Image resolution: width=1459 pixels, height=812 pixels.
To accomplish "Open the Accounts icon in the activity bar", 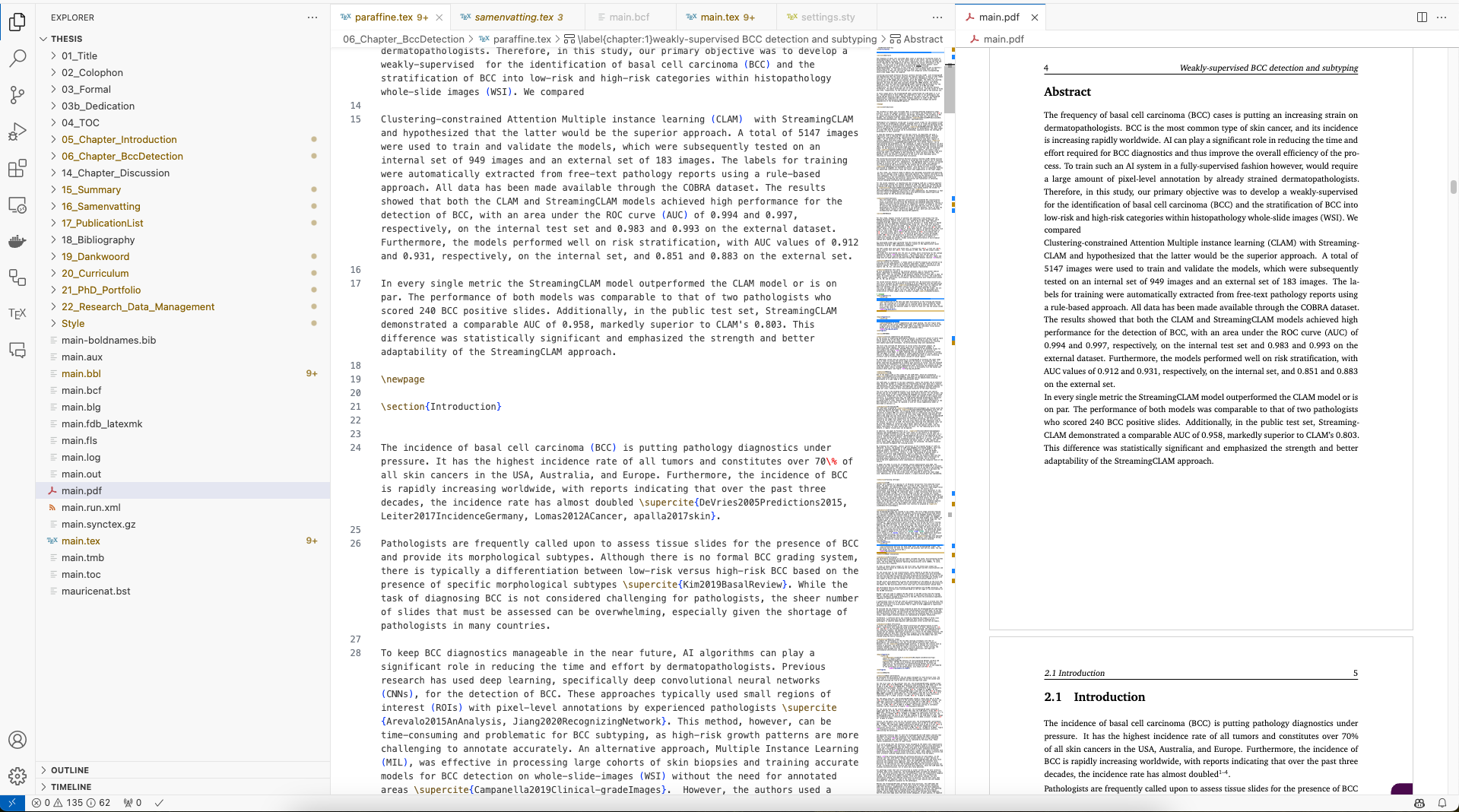I will pos(17,740).
